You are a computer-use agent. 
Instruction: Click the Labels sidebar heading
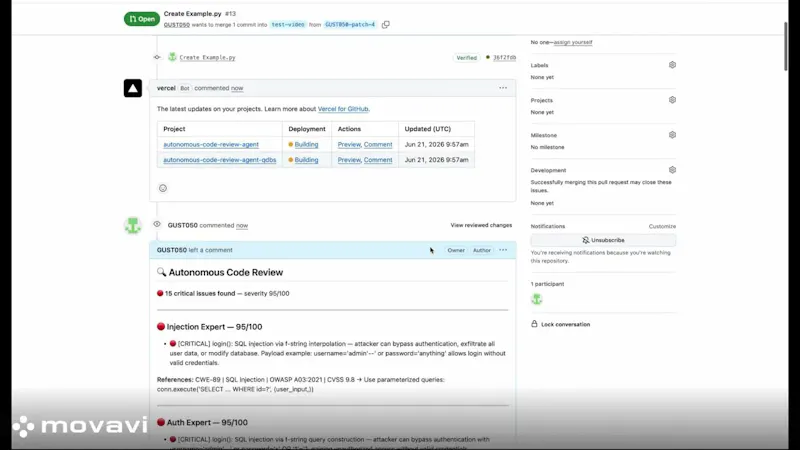click(x=539, y=65)
